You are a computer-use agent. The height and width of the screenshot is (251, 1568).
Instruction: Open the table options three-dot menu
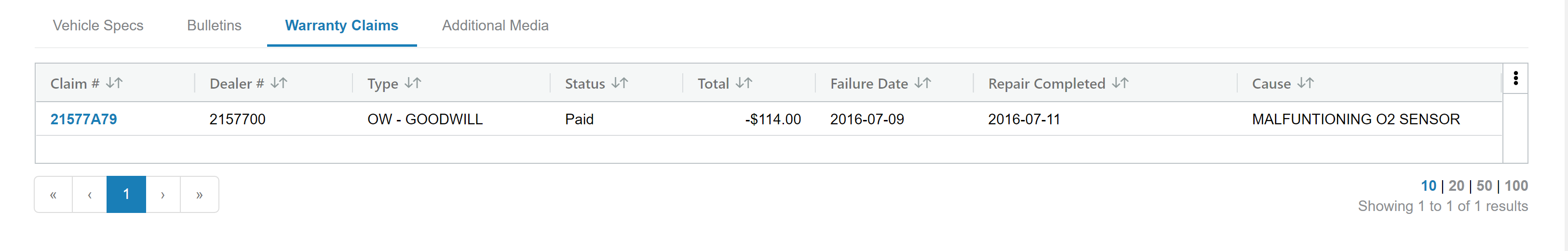pyautogui.click(x=1515, y=79)
